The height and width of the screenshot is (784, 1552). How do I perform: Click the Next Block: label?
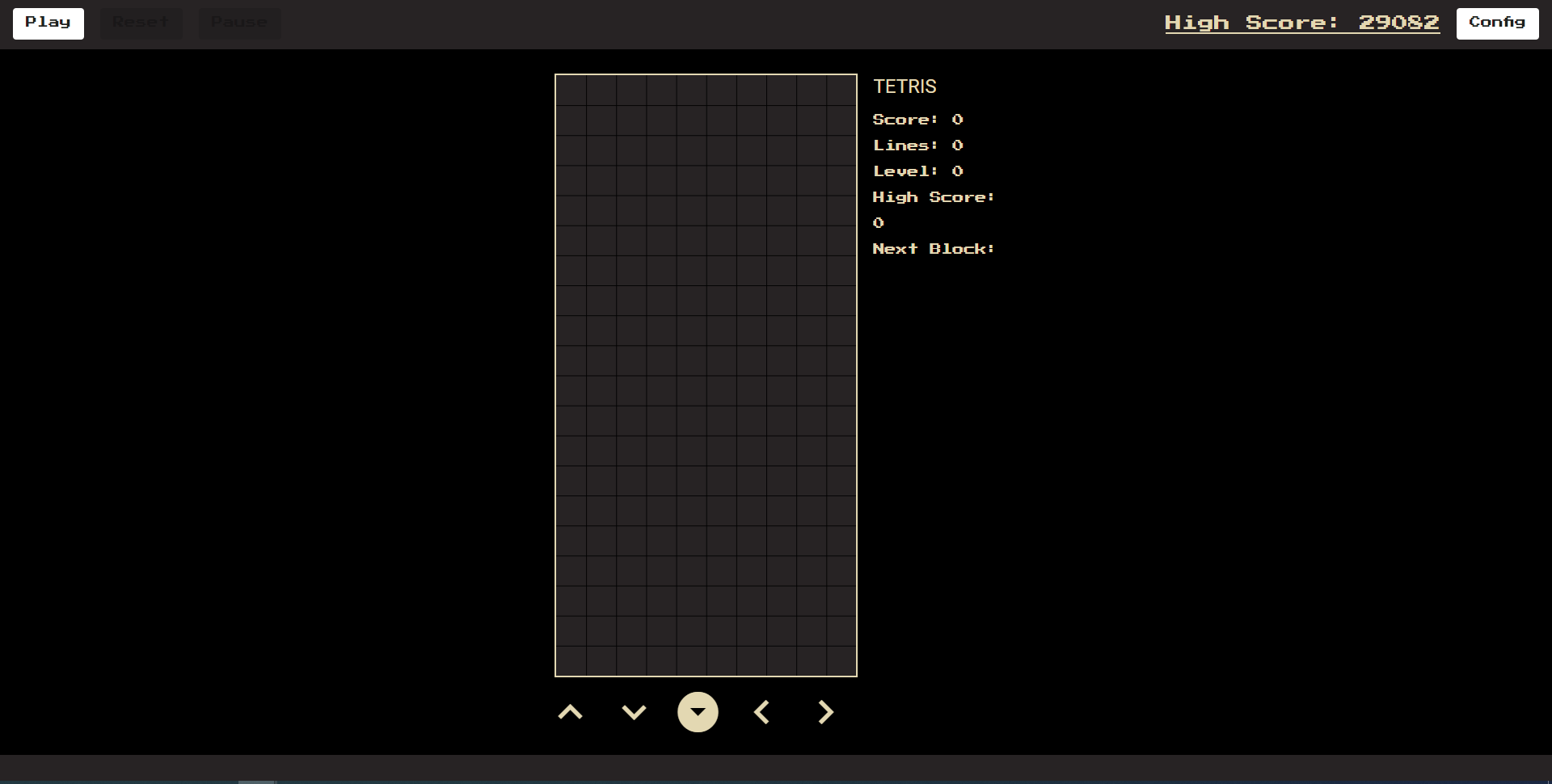point(934,249)
